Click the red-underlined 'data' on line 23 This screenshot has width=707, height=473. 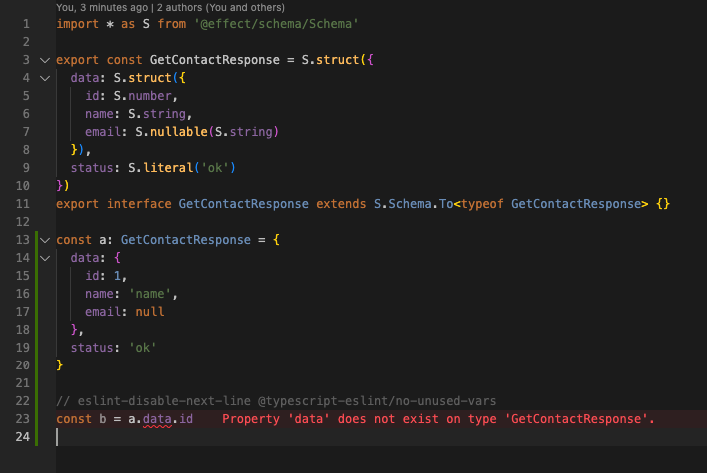(157, 419)
